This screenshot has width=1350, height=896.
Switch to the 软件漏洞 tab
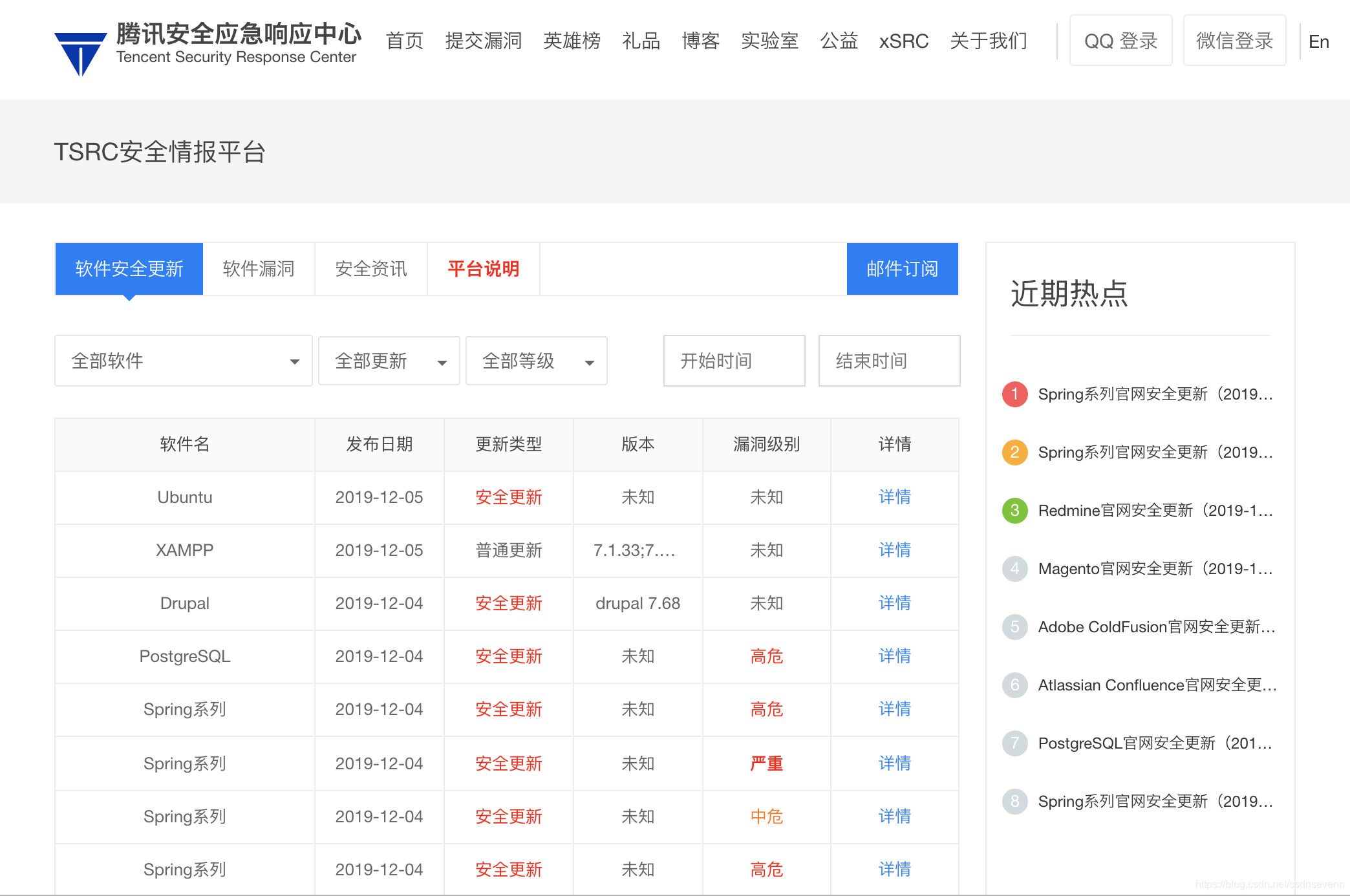tap(258, 269)
